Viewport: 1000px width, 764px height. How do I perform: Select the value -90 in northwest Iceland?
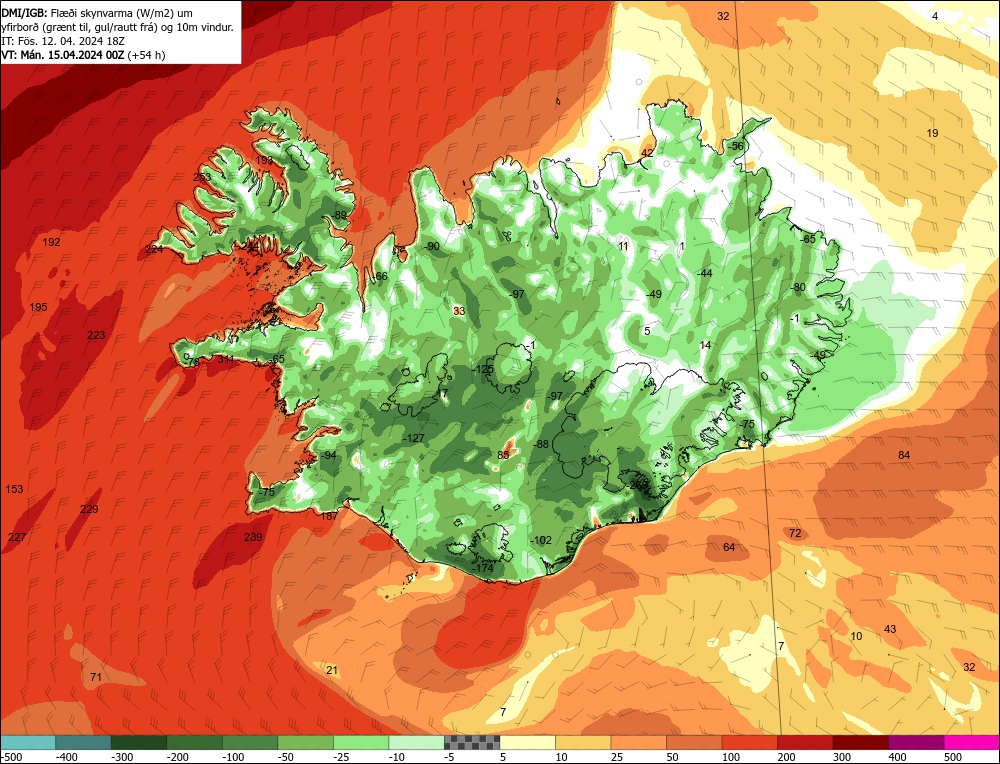pyautogui.click(x=432, y=246)
